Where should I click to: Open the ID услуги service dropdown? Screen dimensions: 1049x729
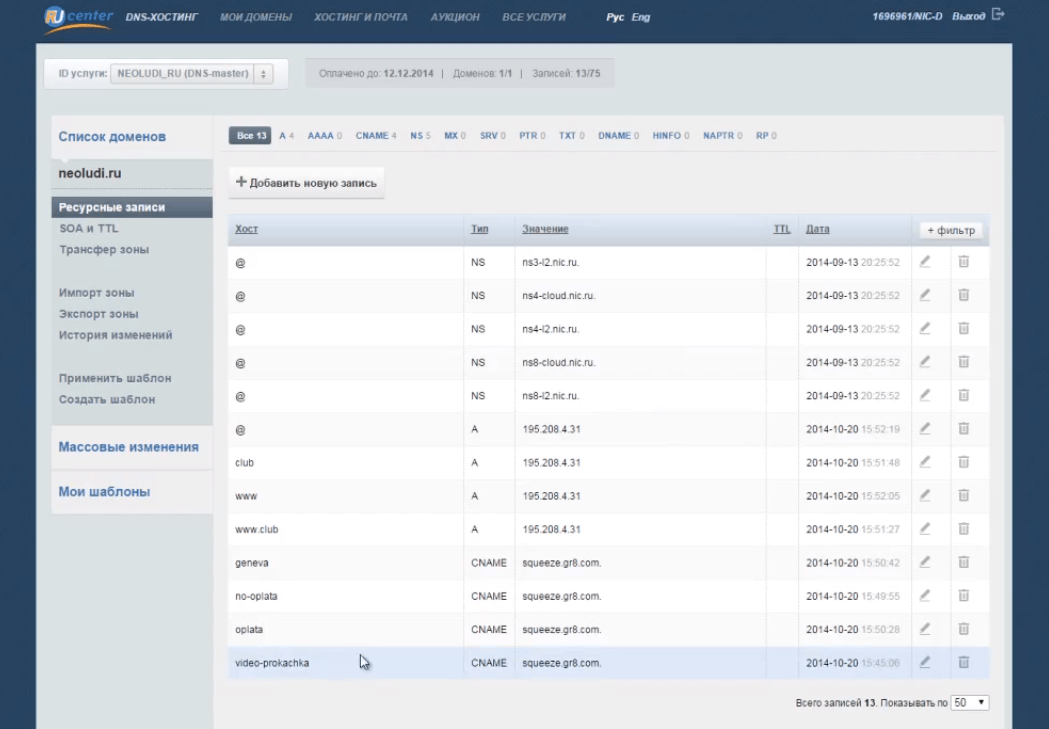click(x=193, y=73)
